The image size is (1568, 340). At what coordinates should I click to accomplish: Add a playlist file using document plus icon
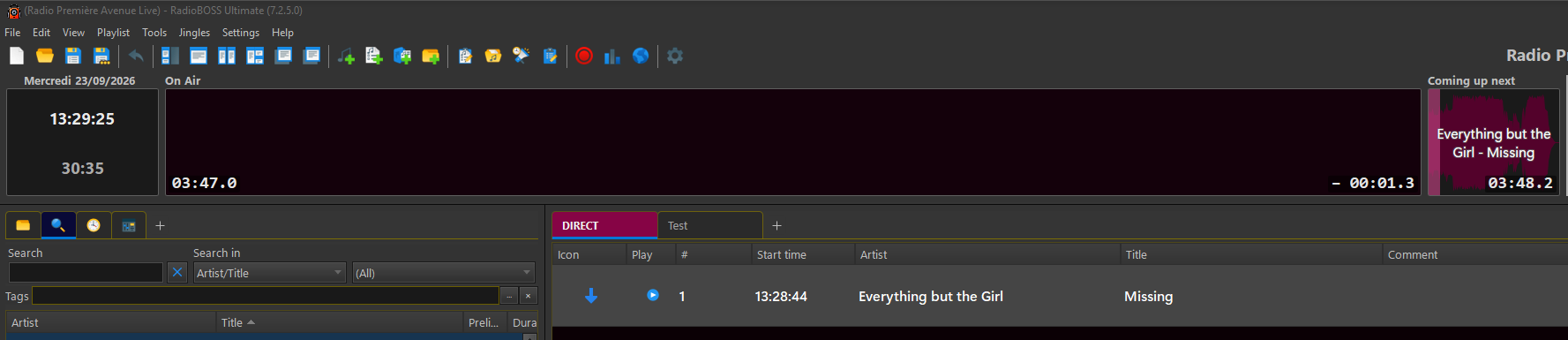(374, 56)
